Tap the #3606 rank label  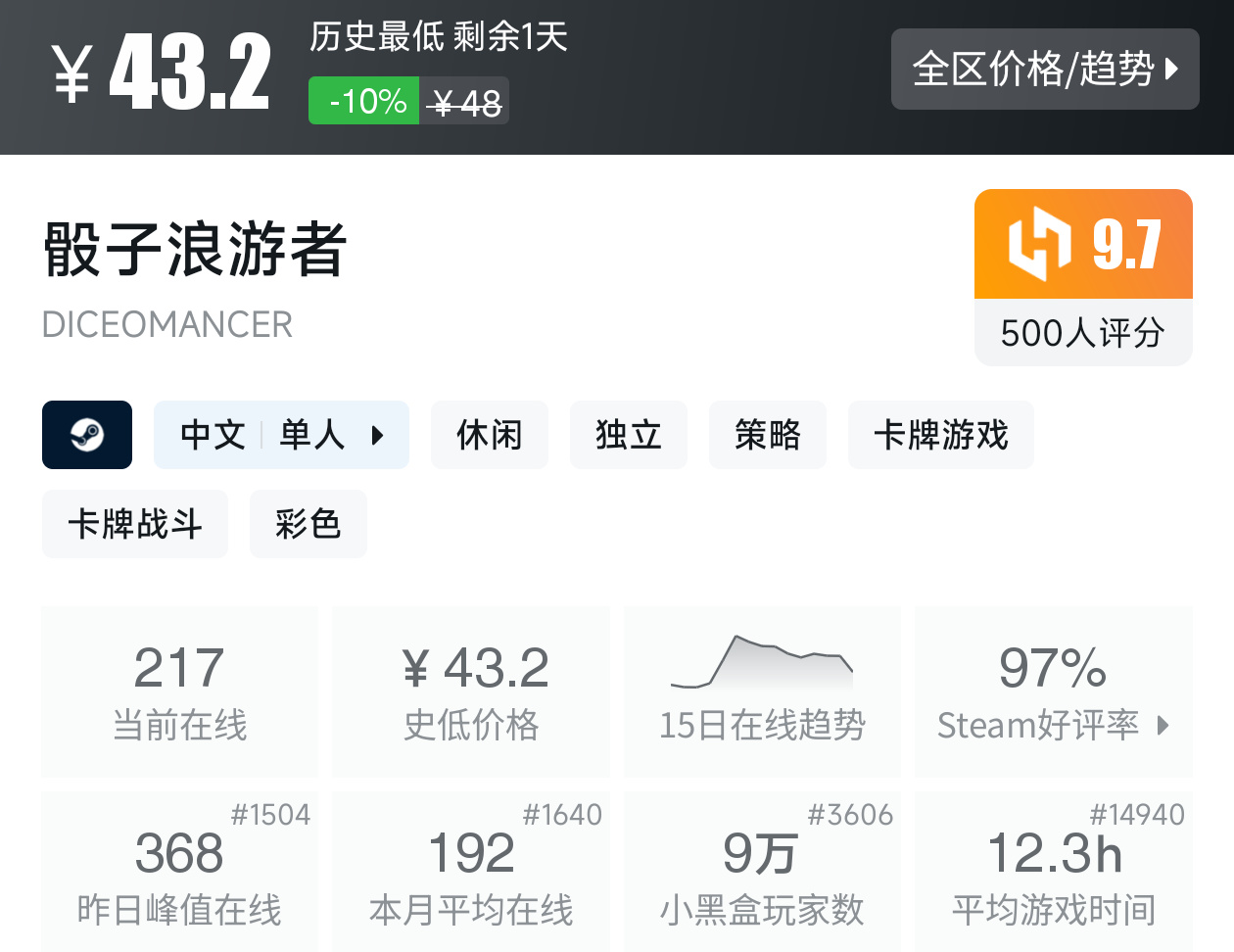coord(851,814)
